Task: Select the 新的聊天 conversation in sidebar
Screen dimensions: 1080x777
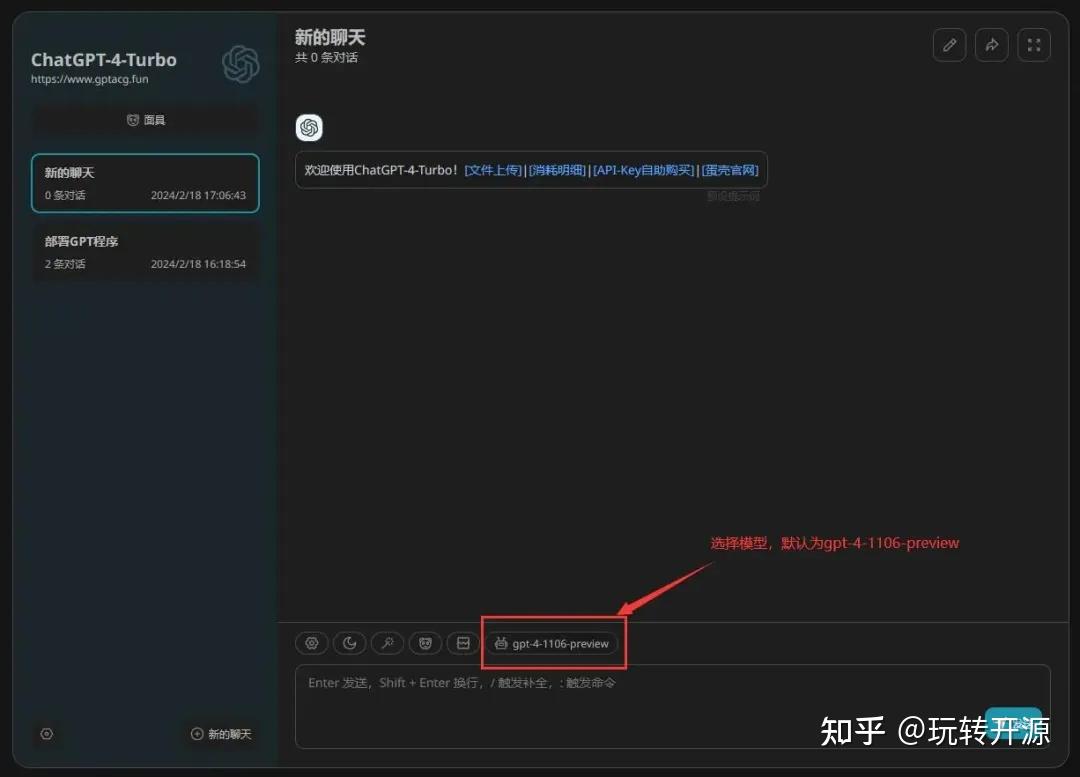Action: [x=145, y=183]
